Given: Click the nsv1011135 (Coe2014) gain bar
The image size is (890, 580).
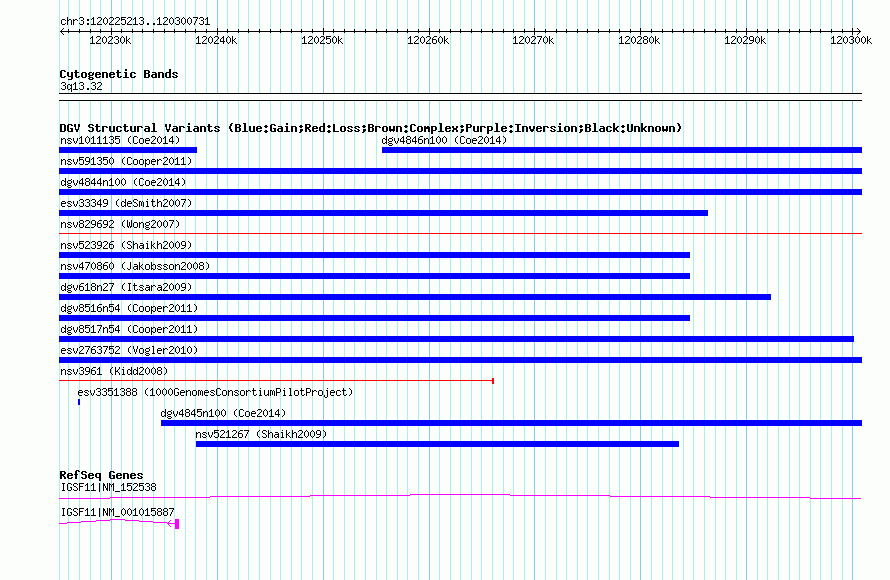Looking at the screenshot, I should (128, 150).
